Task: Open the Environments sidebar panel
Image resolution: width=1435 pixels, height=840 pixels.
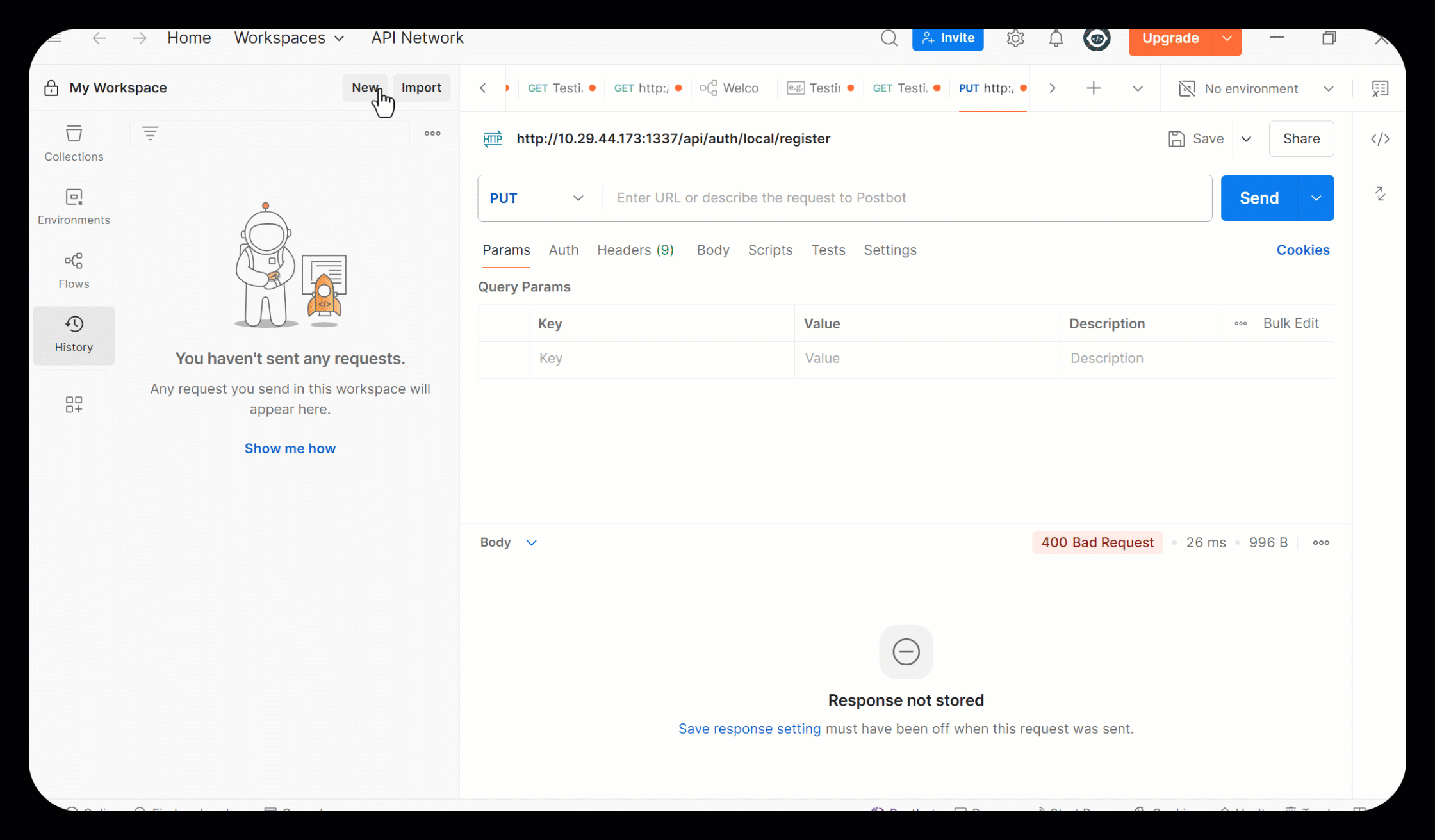Action: coord(74,207)
